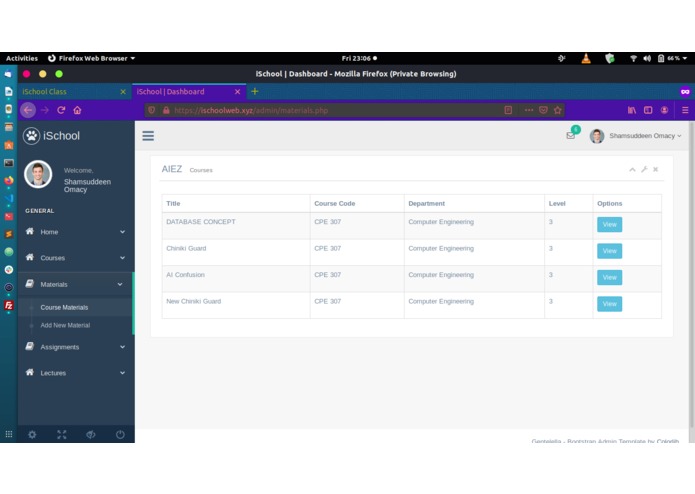Click the iSchool paw logo

click(x=31, y=136)
